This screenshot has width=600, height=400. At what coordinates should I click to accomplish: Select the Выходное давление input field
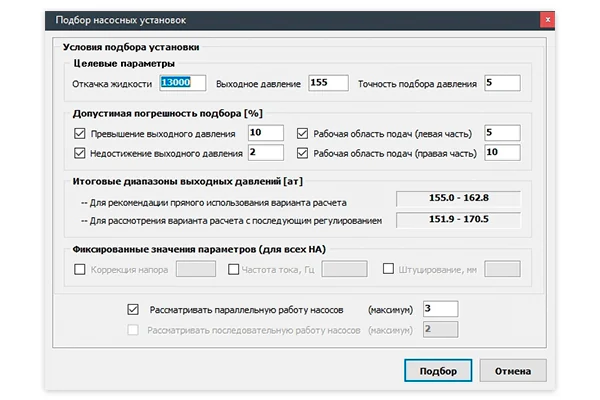tap(328, 83)
